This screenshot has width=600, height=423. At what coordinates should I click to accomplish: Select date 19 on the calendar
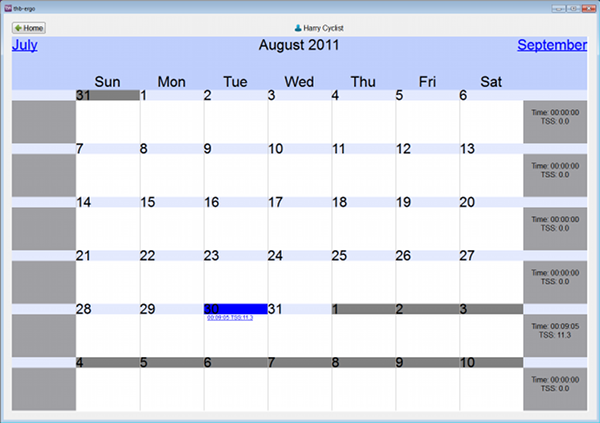point(427,202)
